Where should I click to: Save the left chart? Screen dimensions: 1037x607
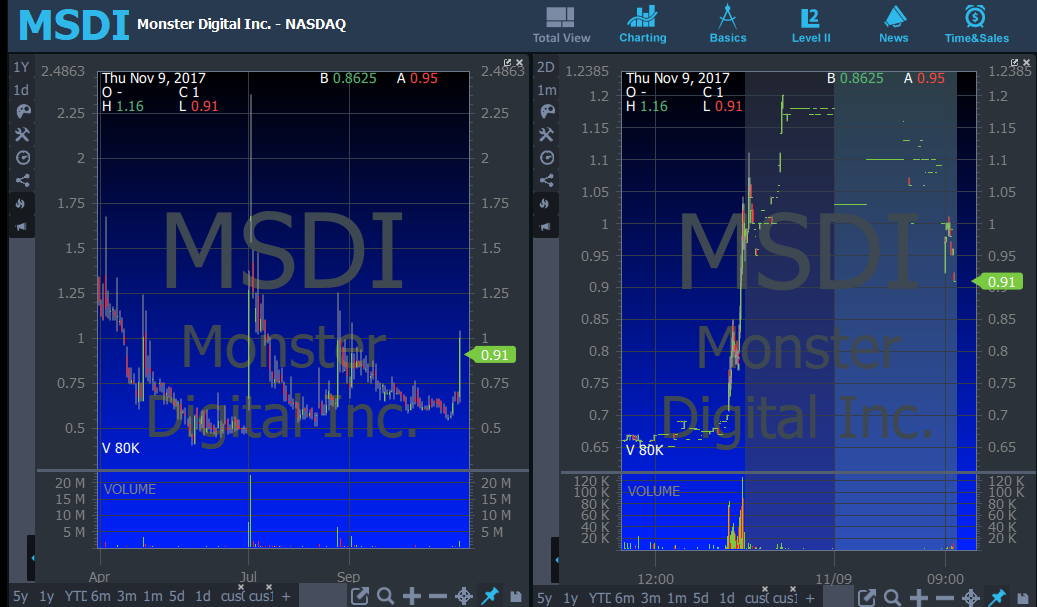click(x=516, y=596)
